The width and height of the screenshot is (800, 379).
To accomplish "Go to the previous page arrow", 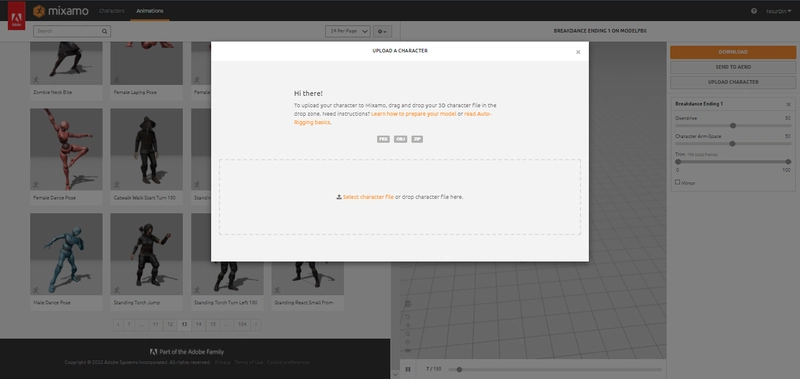I will pos(118,324).
